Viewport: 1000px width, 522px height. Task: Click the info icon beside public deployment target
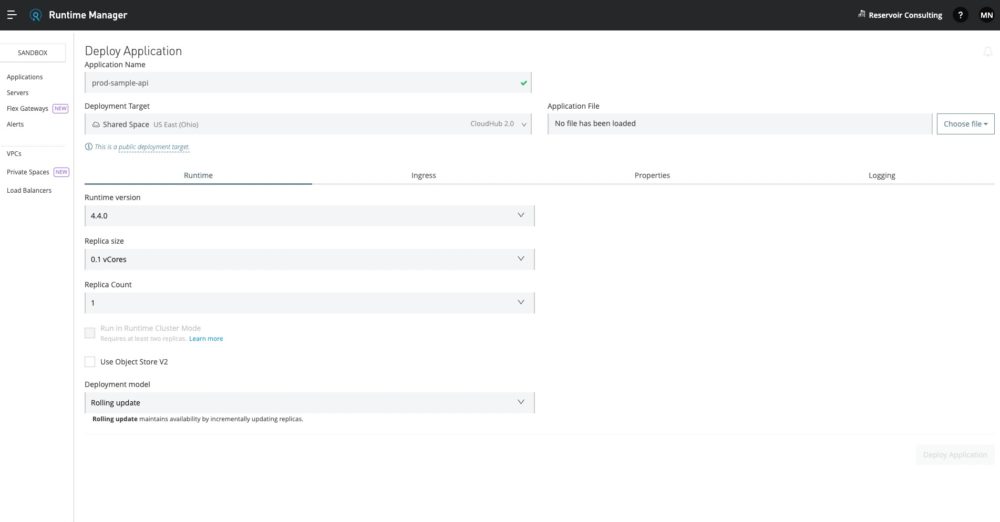(x=89, y=147)
